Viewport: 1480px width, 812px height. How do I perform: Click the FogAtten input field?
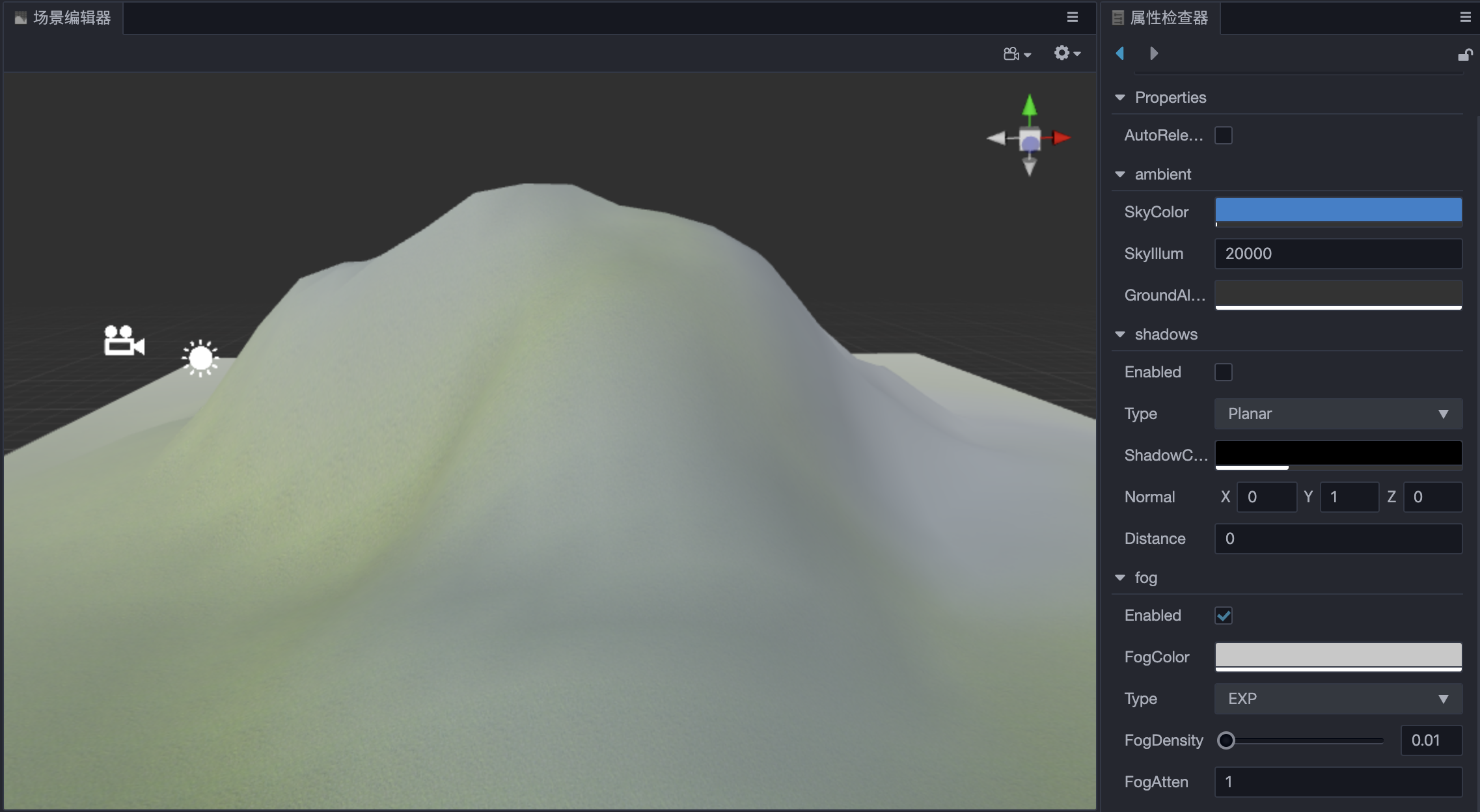(1339, 782)
